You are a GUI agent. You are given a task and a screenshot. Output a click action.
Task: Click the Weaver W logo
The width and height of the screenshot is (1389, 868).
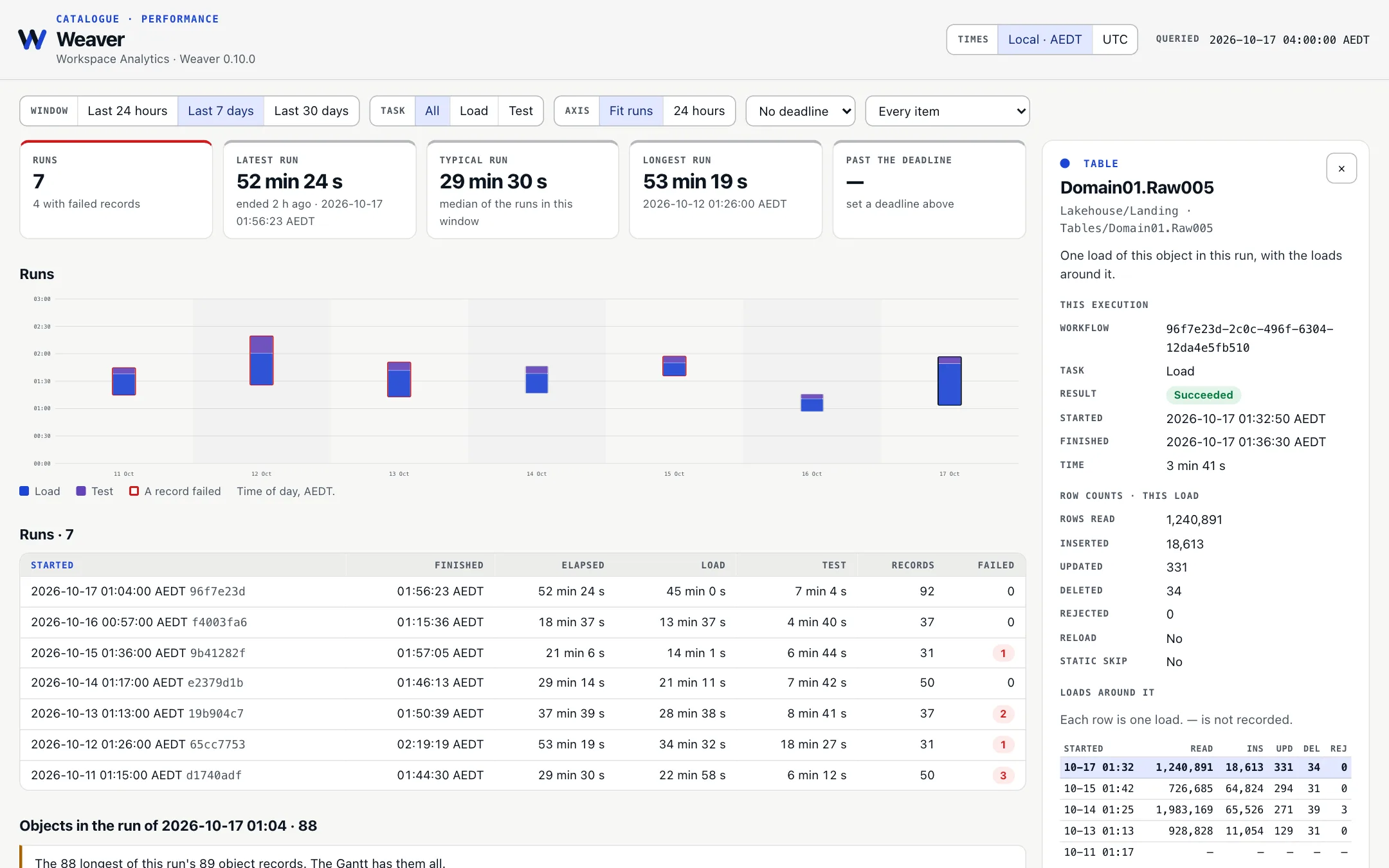click(x=32, y=39)
